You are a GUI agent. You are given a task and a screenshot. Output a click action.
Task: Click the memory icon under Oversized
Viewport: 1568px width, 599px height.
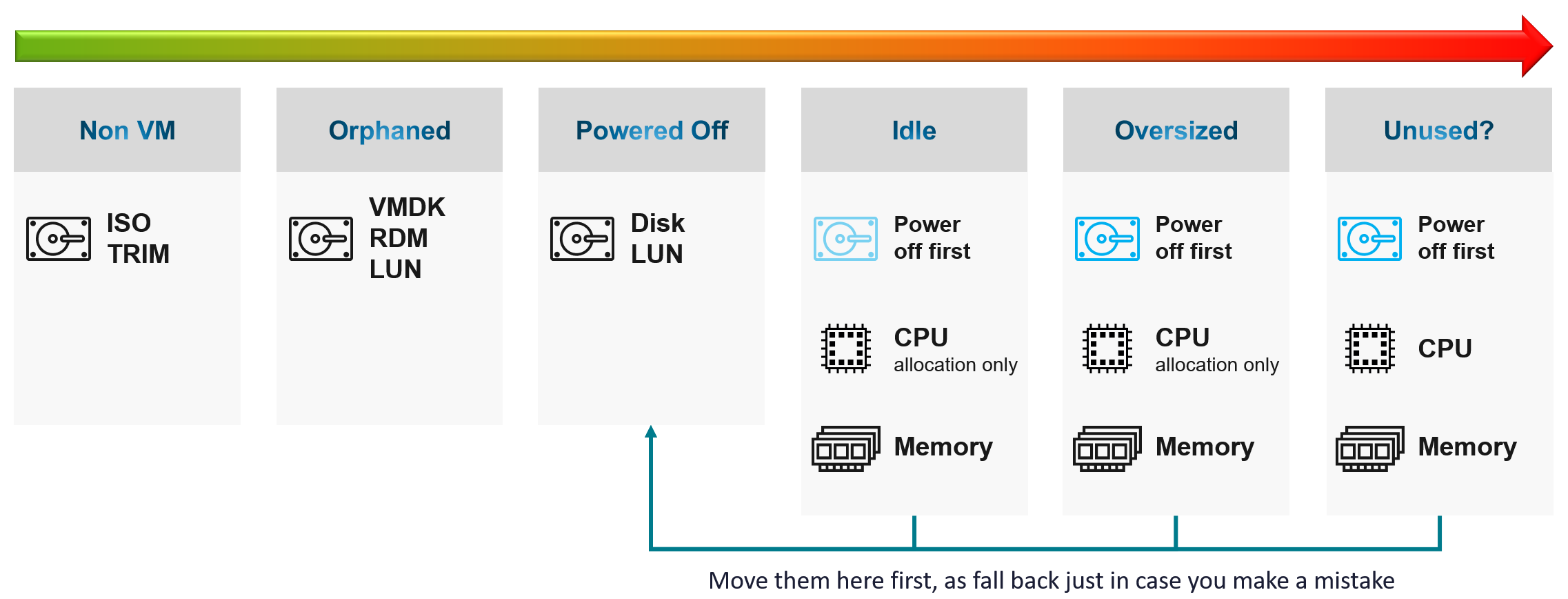(1107, 449)
